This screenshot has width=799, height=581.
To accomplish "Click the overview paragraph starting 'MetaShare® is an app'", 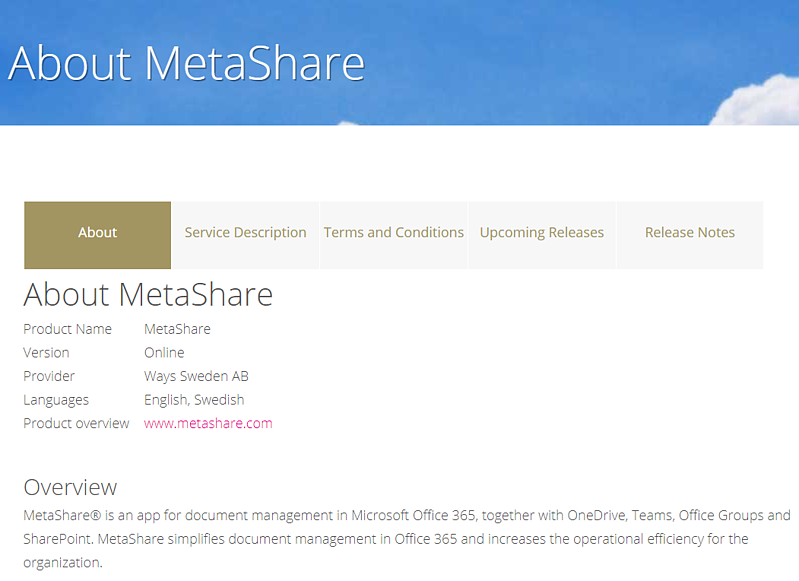I will (x=407, y=539).
